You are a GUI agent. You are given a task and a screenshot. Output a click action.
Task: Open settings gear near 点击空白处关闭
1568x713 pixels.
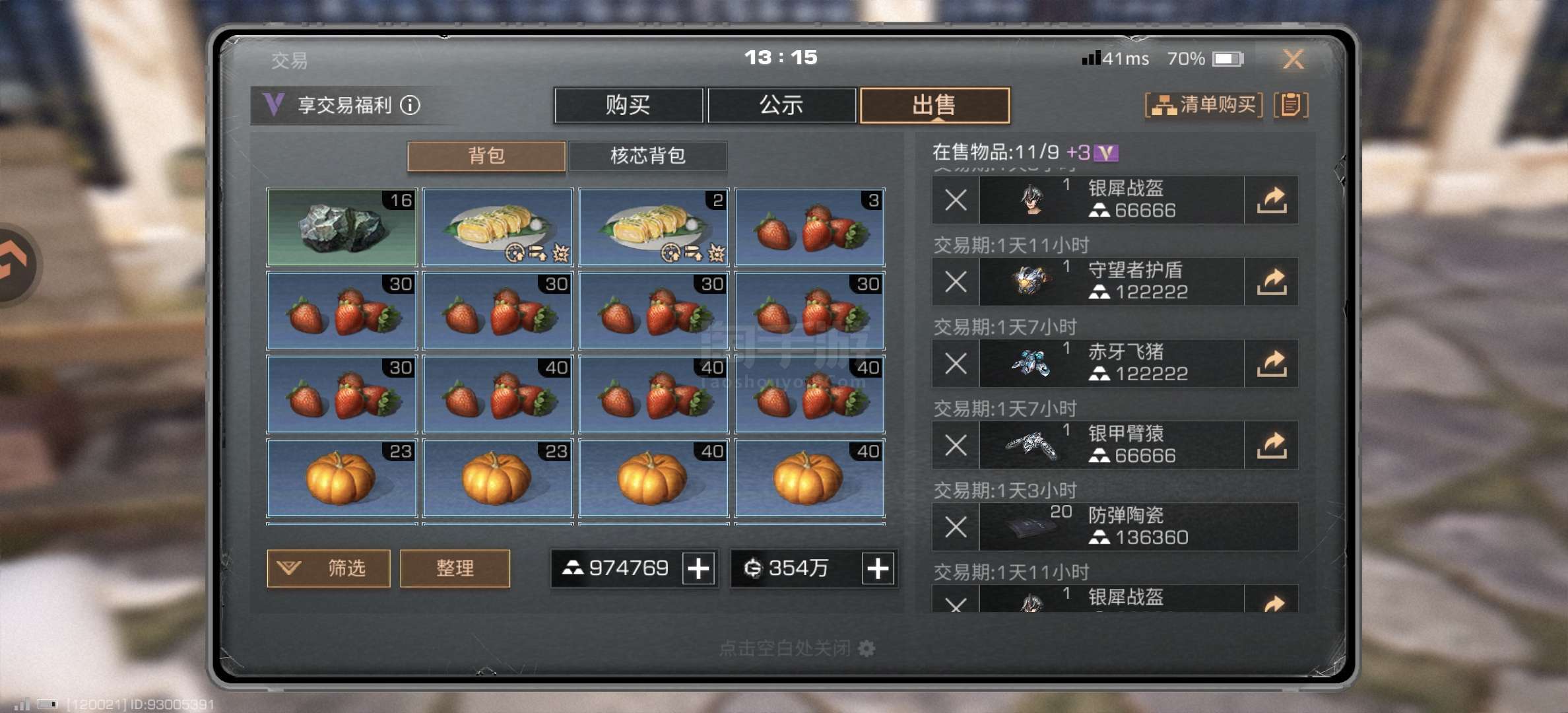(x=866, y=648)
